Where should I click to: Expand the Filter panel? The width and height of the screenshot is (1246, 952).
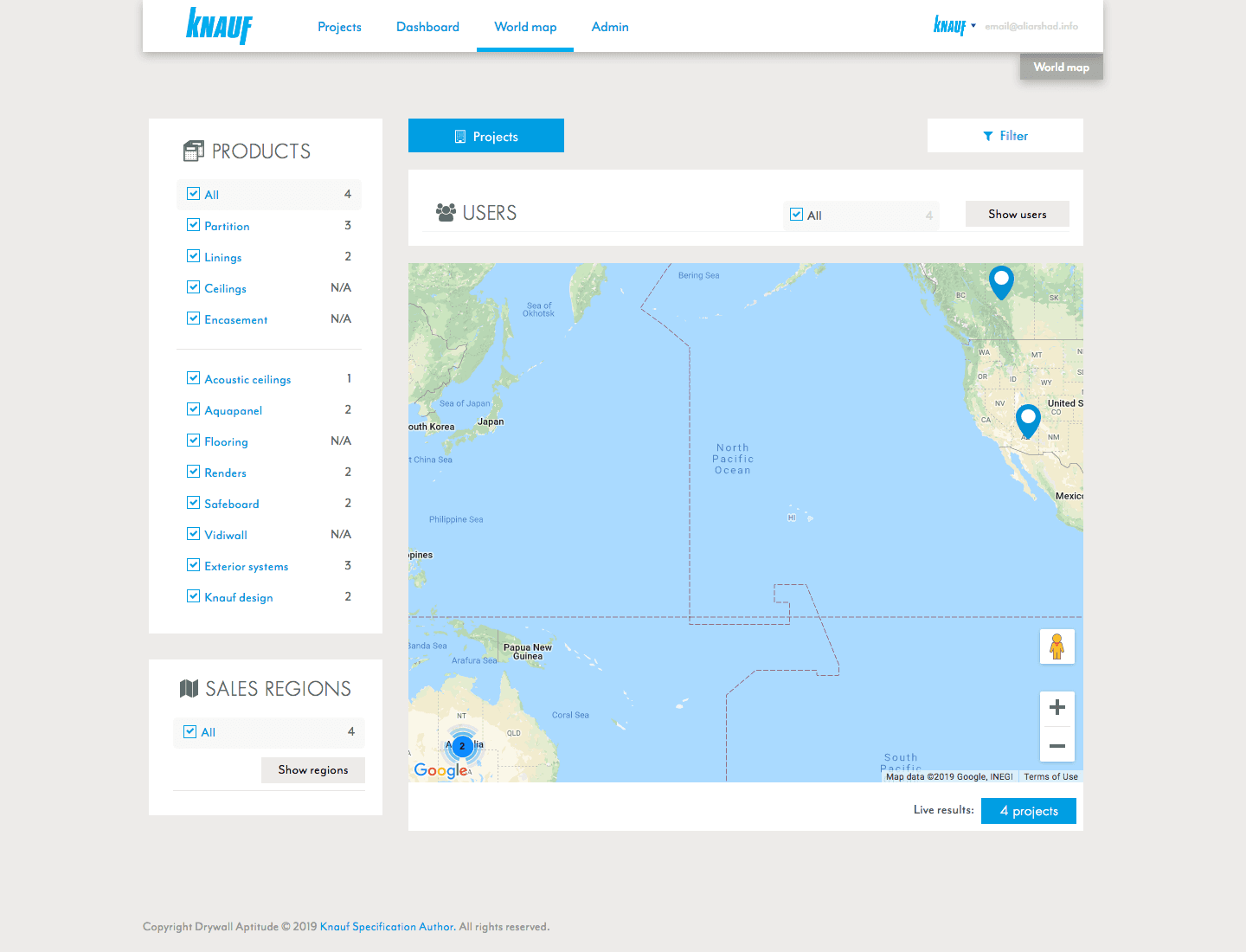(x=1005, y=136)
